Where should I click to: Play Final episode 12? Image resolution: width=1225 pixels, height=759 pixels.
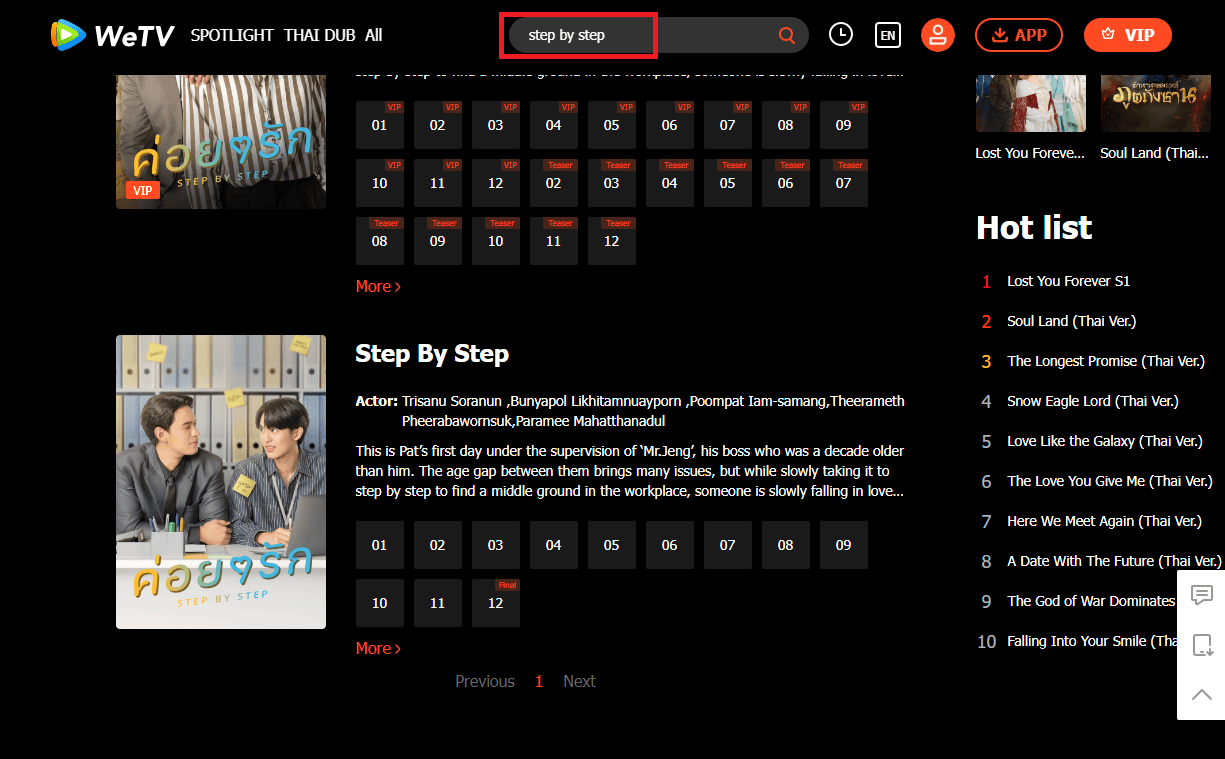pos(496,603)
